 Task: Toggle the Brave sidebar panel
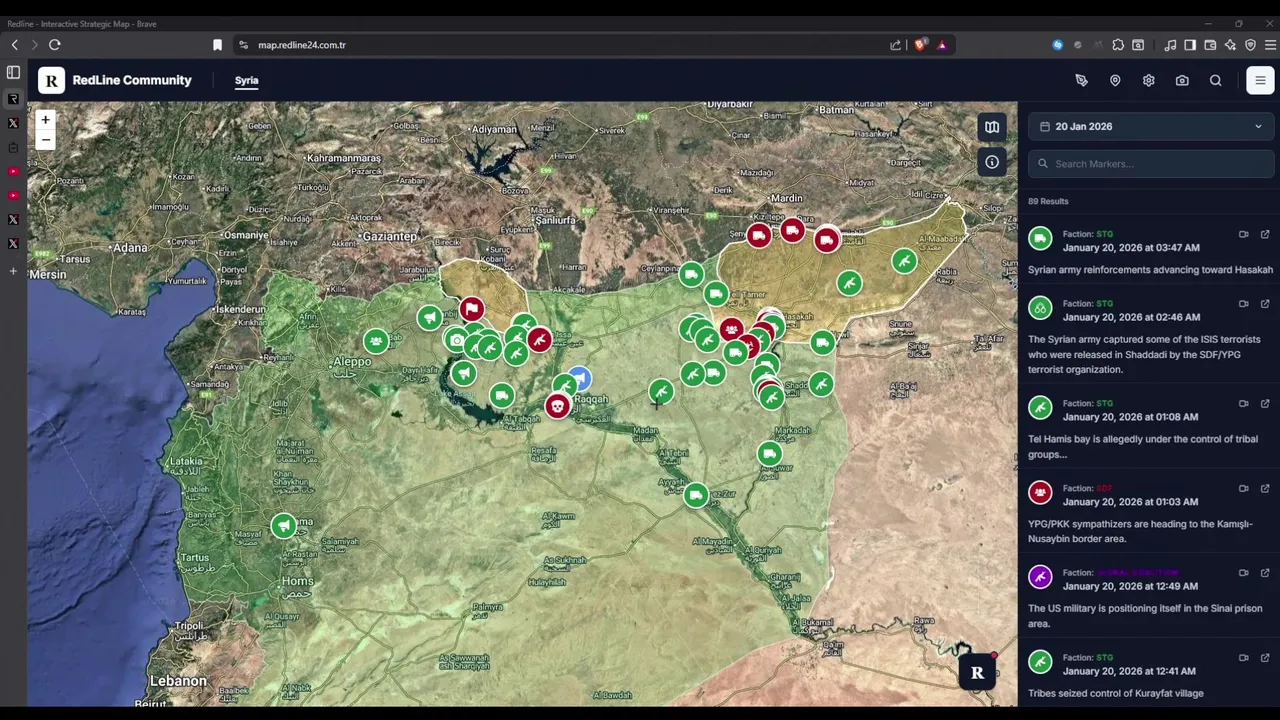pyautogui.click(x=1190, y=45)
